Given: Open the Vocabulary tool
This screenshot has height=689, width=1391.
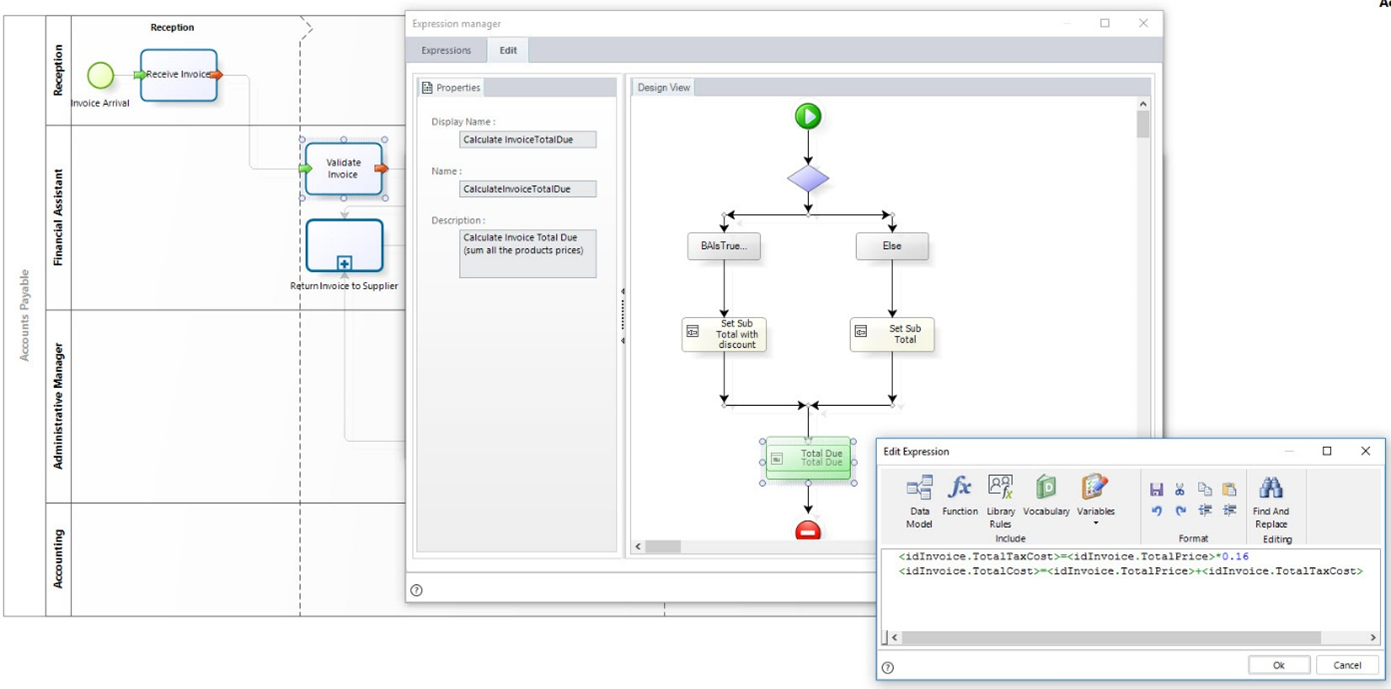Looking at the screenshot, I should coord(1046,495).
